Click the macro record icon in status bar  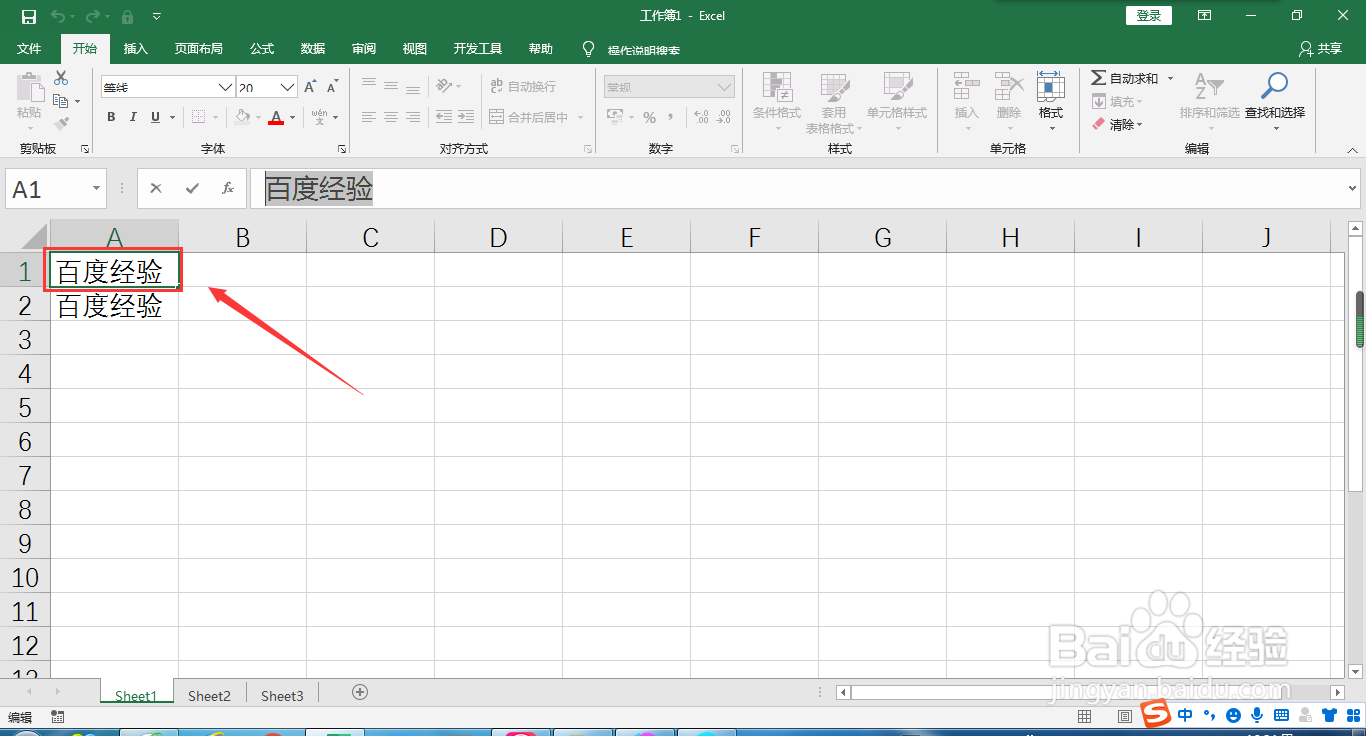57,717
